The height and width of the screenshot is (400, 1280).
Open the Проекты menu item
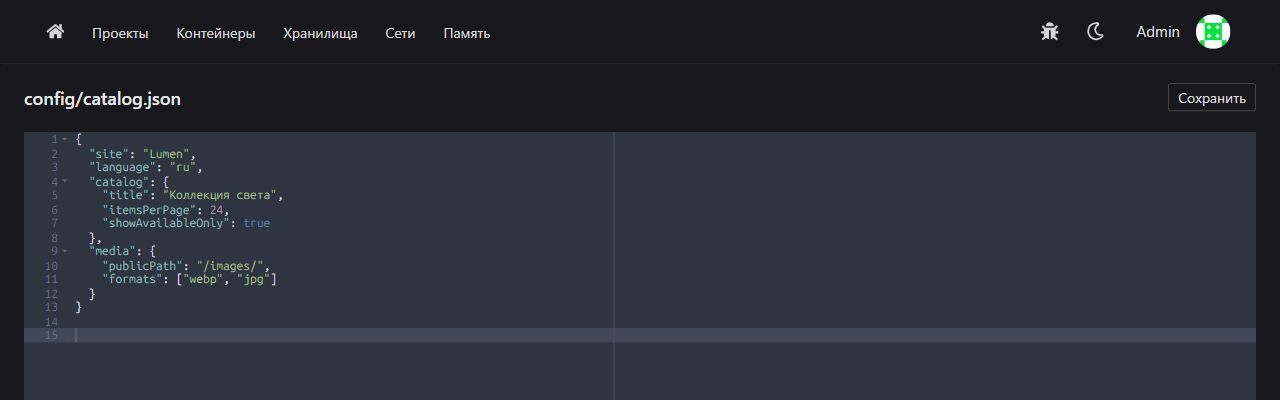120,33
